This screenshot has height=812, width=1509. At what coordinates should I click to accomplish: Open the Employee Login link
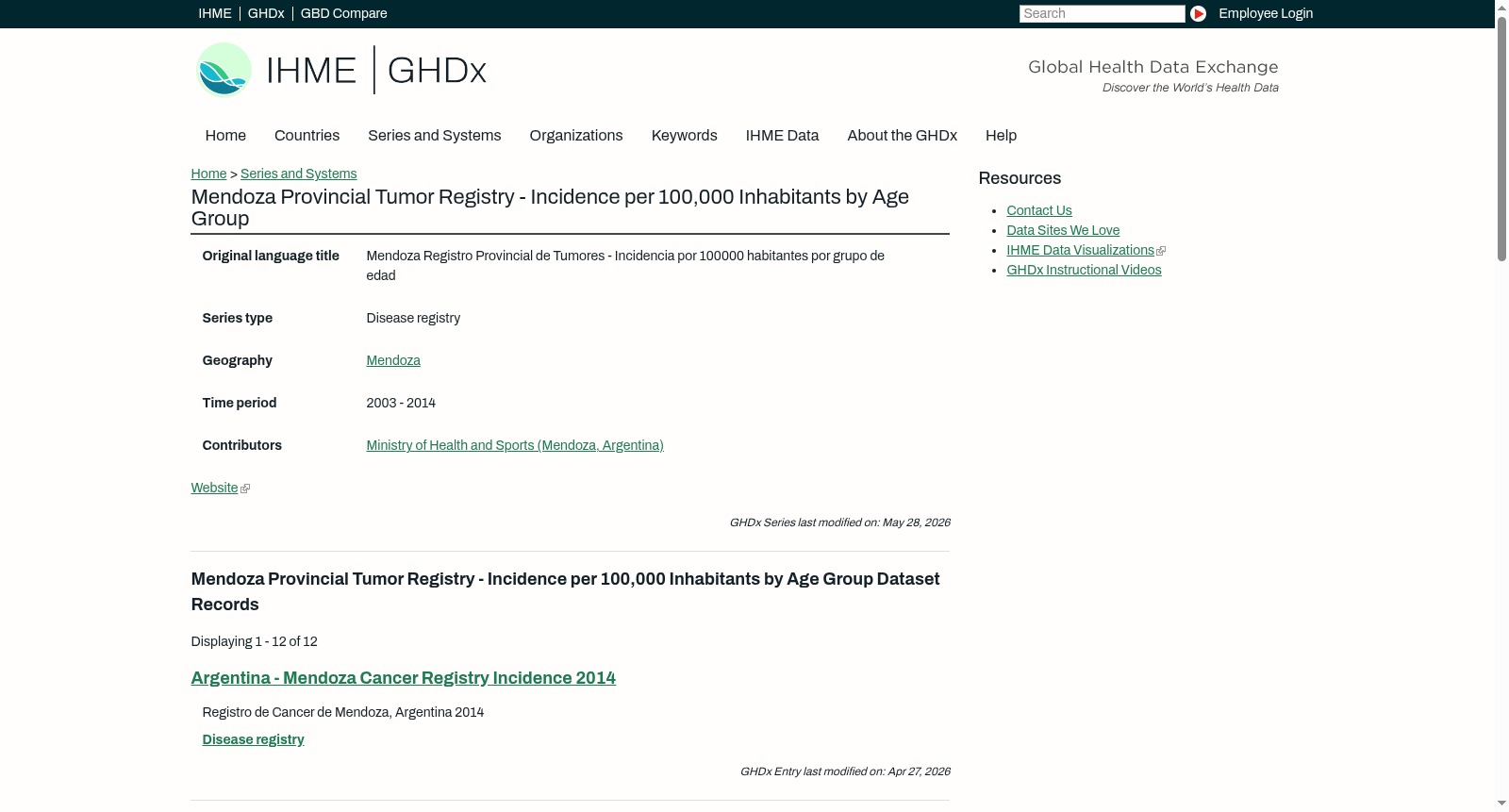coord(1266,13)
